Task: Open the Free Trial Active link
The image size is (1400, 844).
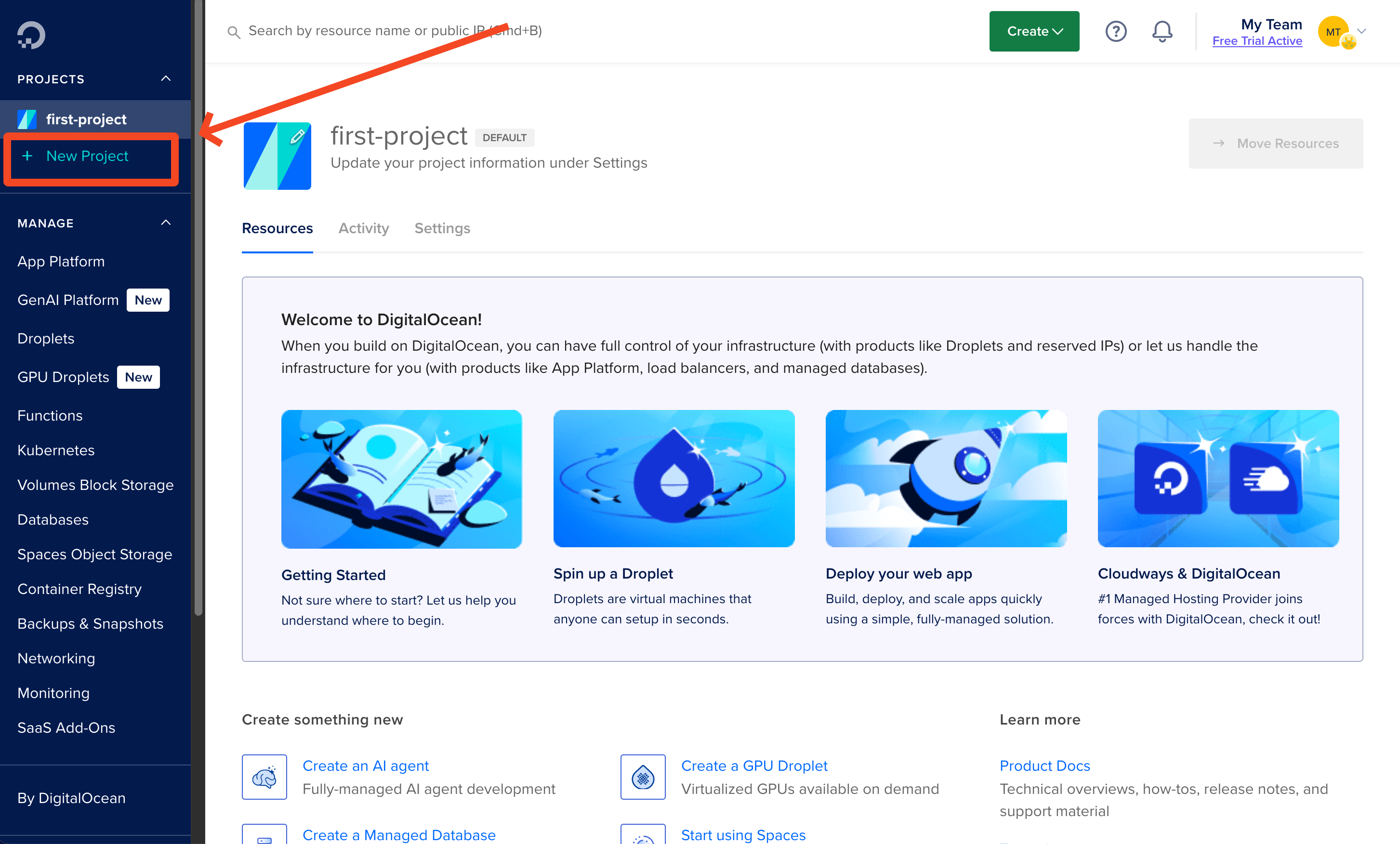Action: click(x=1257, y=41)
